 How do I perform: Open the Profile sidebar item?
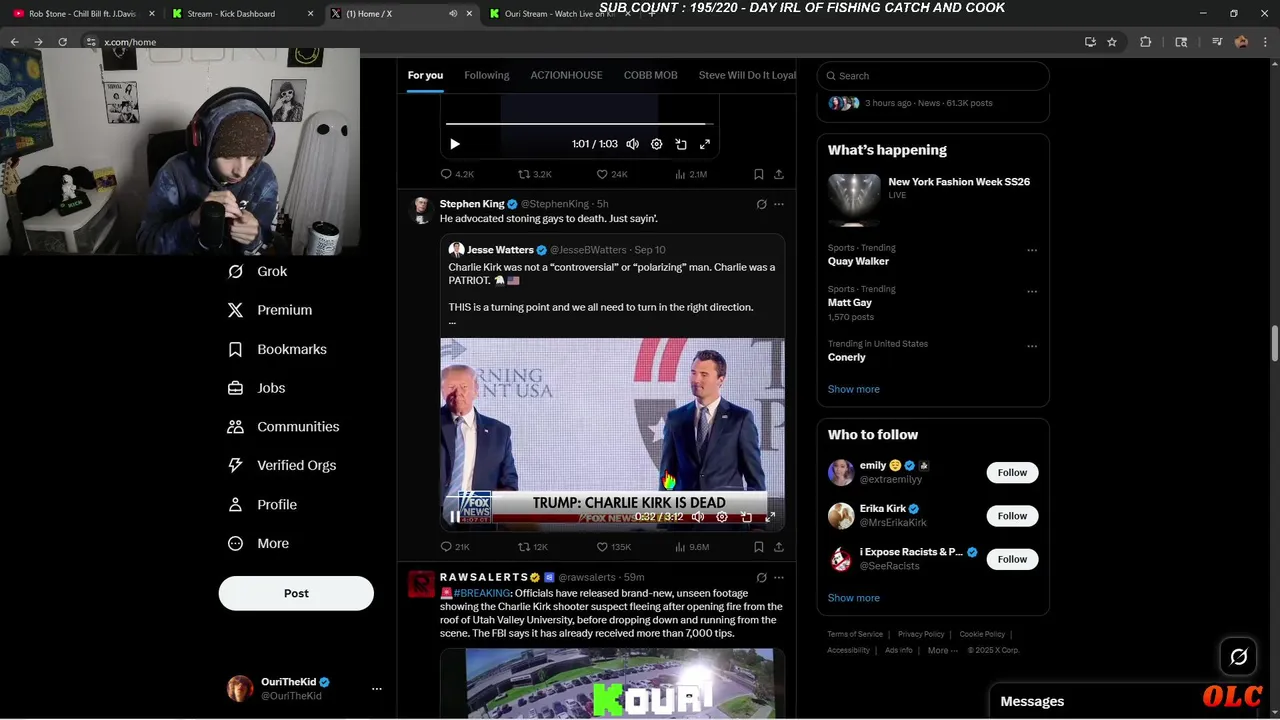pos(262,504)
